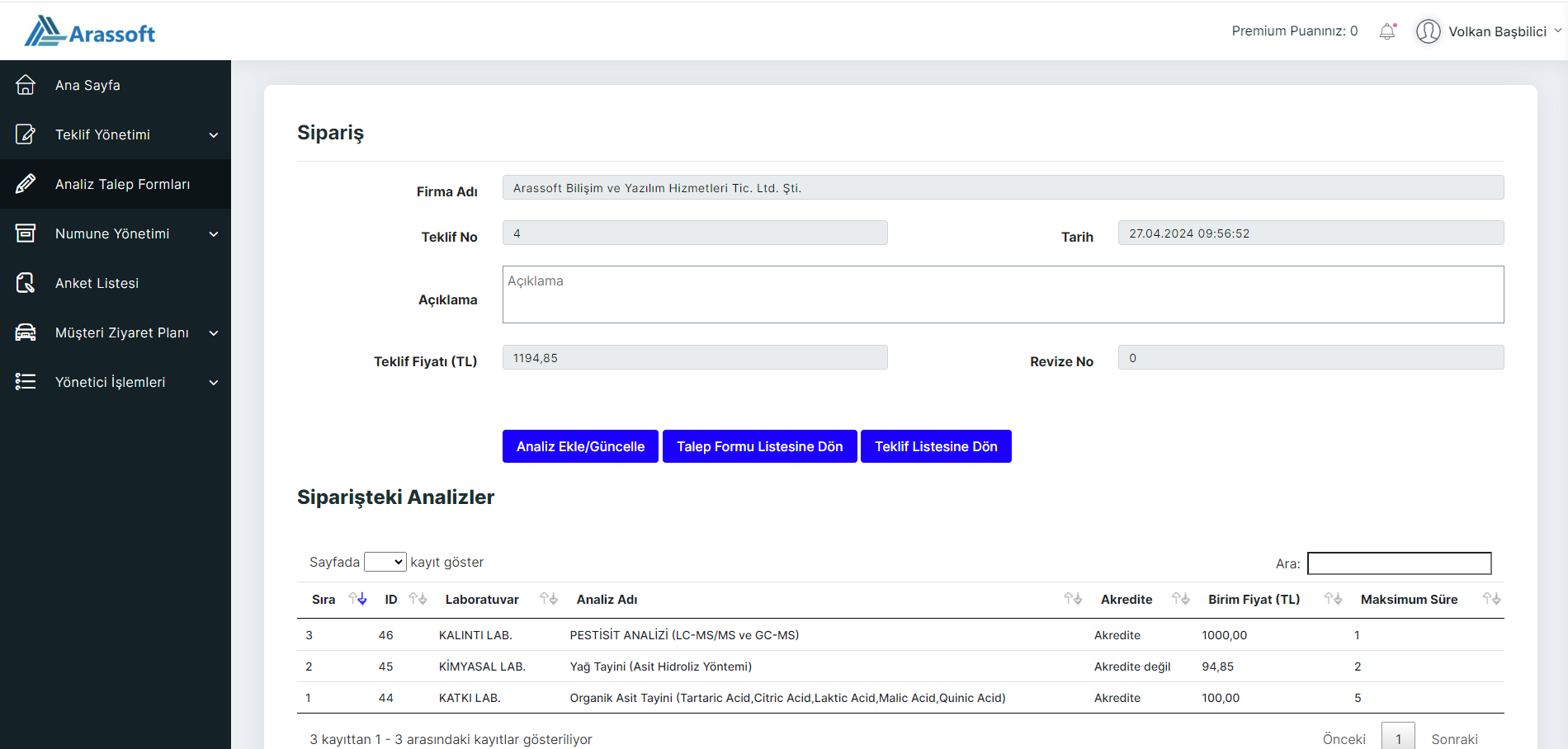
Task: Expand Teklif Yönetimi submenu chevron
Action: point(214,135)
